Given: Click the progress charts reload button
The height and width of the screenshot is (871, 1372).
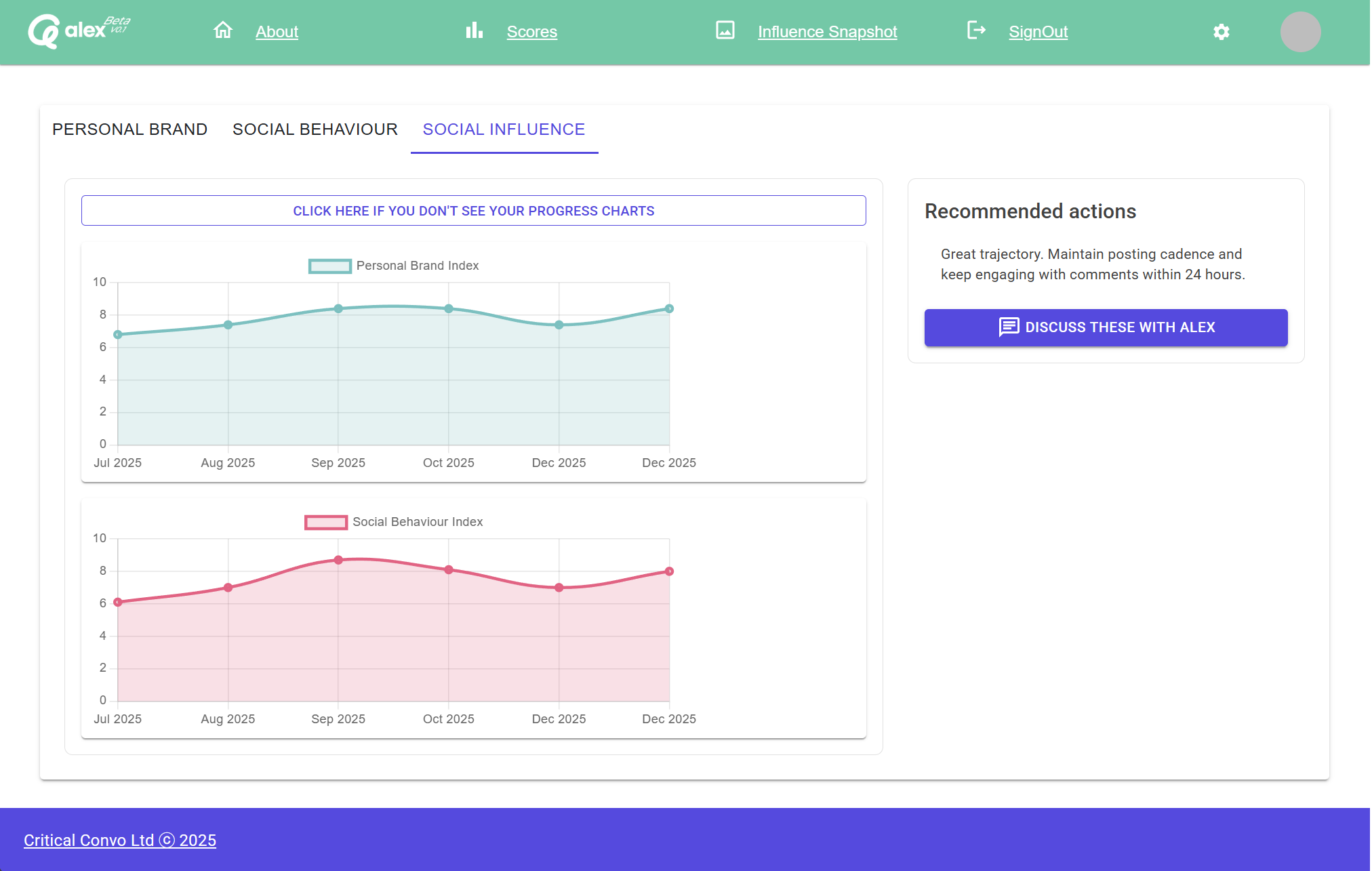Looking at the screenshot, I should point(473,211).
